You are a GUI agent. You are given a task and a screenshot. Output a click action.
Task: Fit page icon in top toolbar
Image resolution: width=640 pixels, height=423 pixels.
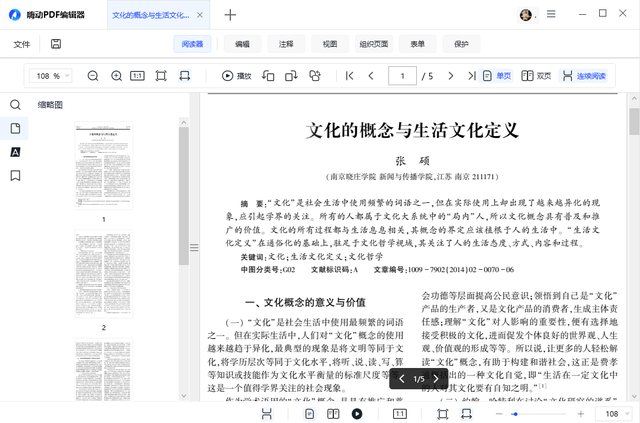click(161, 76)
